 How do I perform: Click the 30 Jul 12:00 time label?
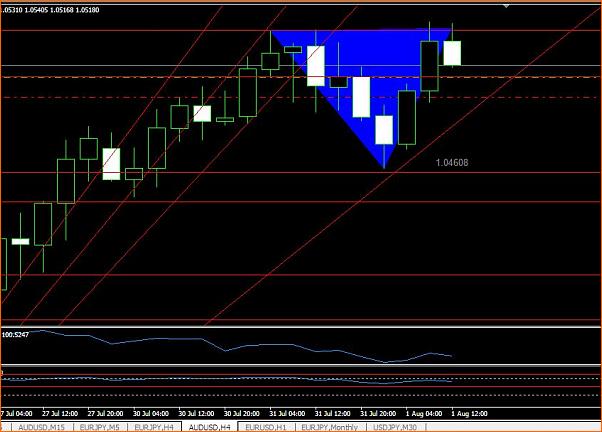[x=196, y=414]
